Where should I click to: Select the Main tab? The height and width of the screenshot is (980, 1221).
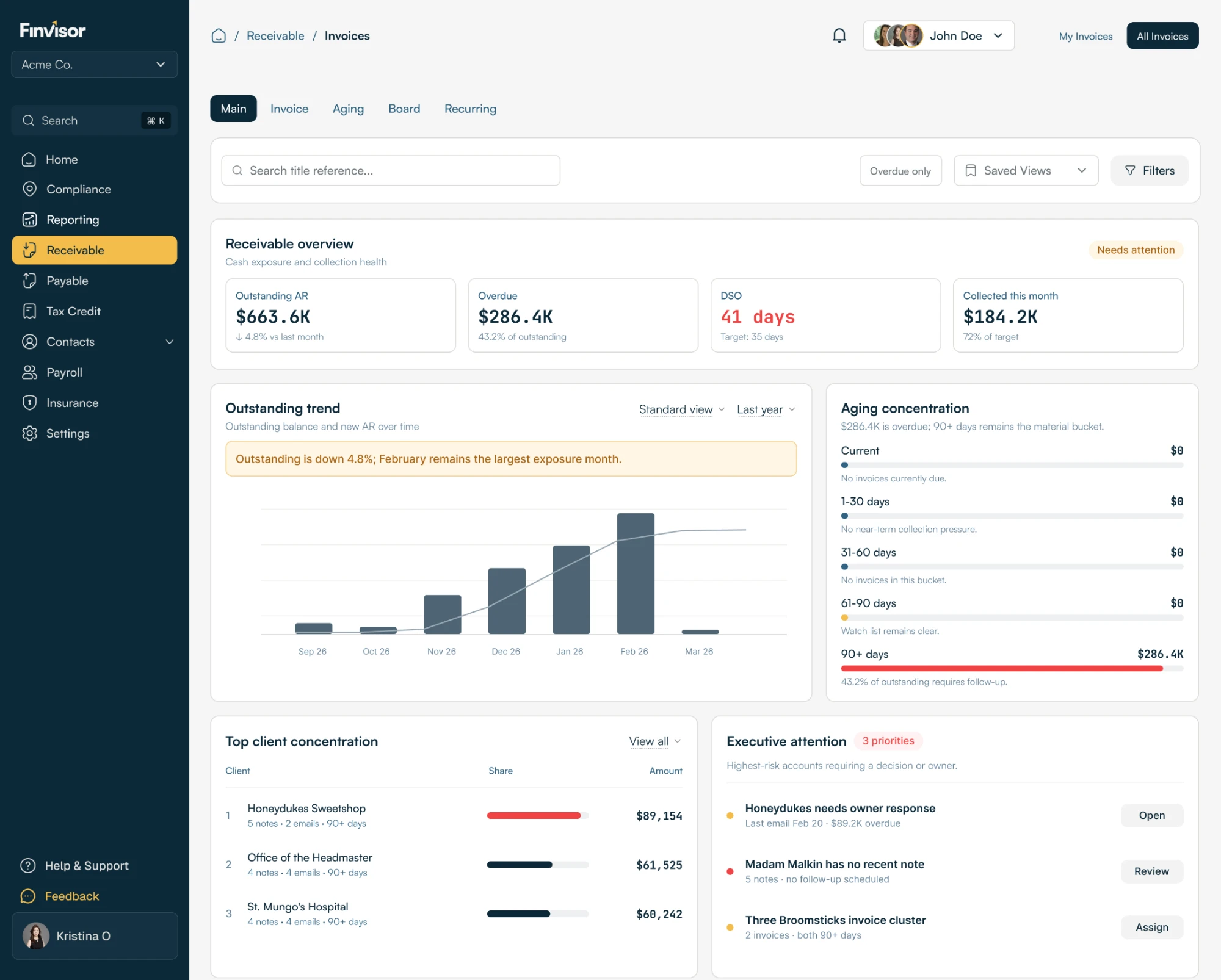pos(233,109)
